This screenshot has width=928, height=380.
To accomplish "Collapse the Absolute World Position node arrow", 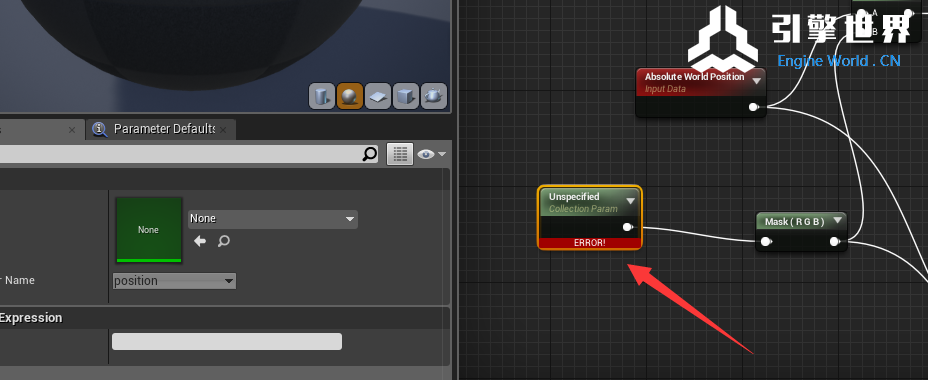I will (x=756, y=80).
